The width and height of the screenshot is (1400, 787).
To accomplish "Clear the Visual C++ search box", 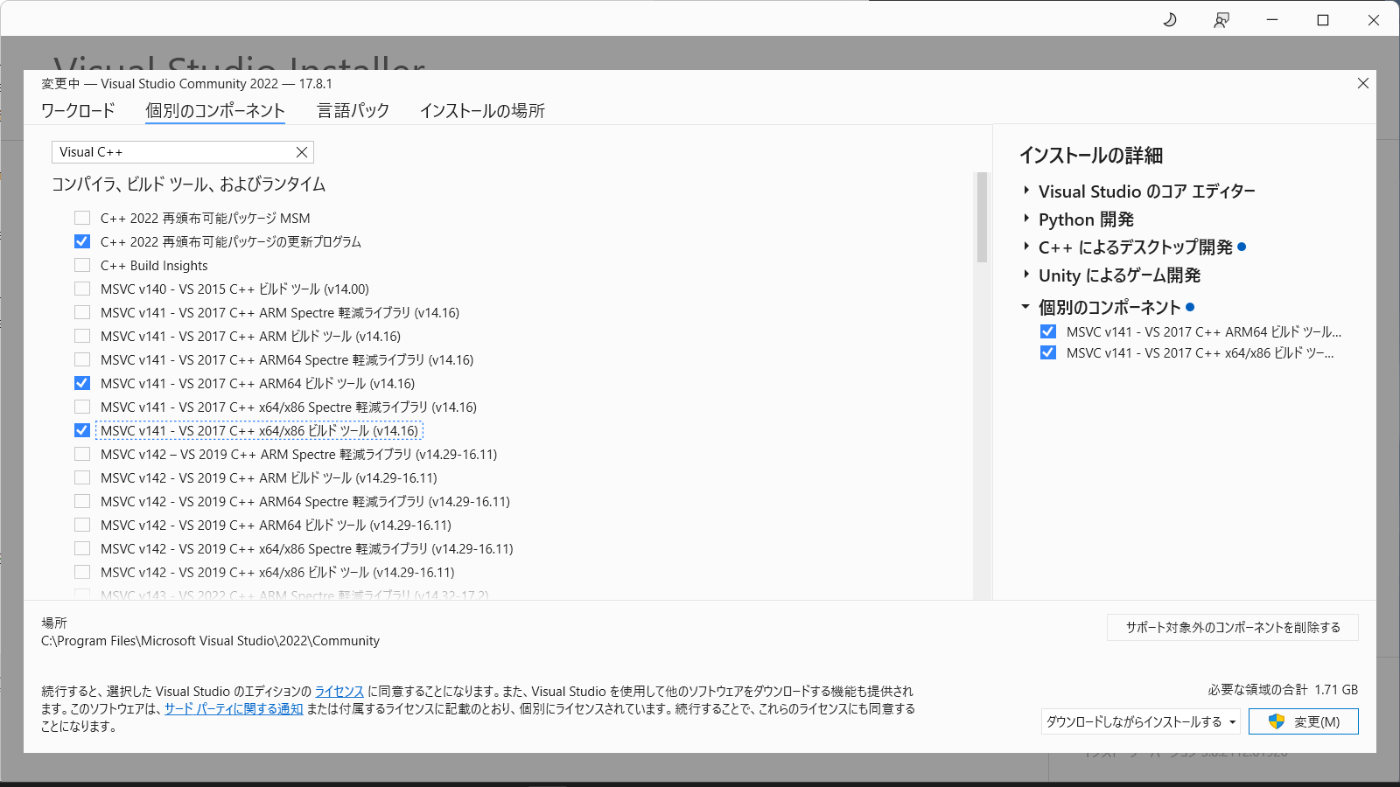I will click(x=301, y=152).
